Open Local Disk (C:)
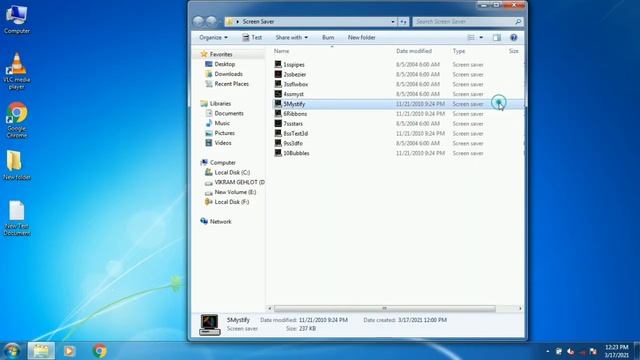This screenshot has width=640, height=360. (x=232, y=172)
